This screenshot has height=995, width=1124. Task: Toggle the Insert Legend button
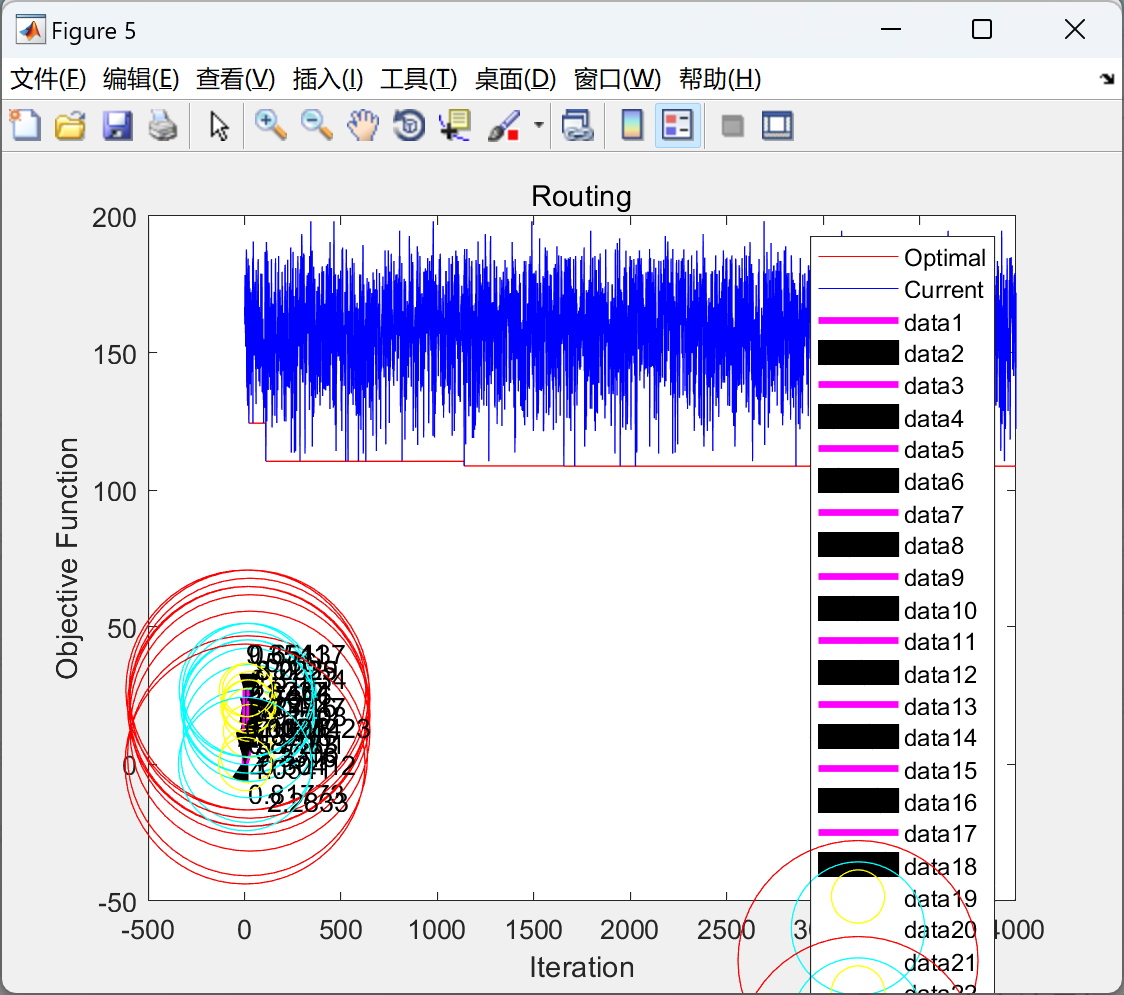coord(677,125)
